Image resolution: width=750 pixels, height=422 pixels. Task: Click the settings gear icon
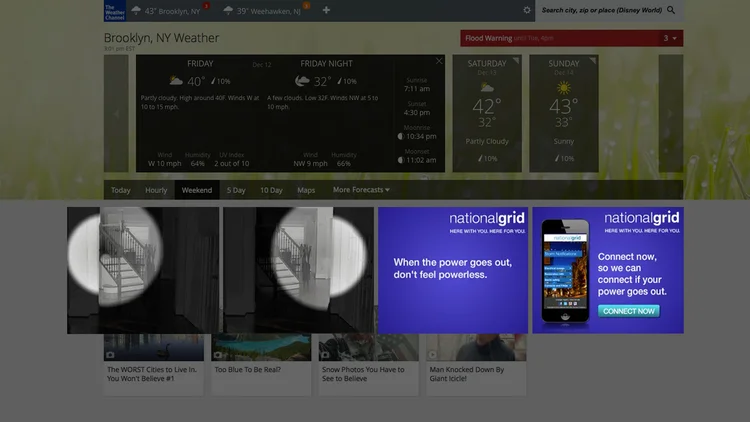tap(527, 10)
